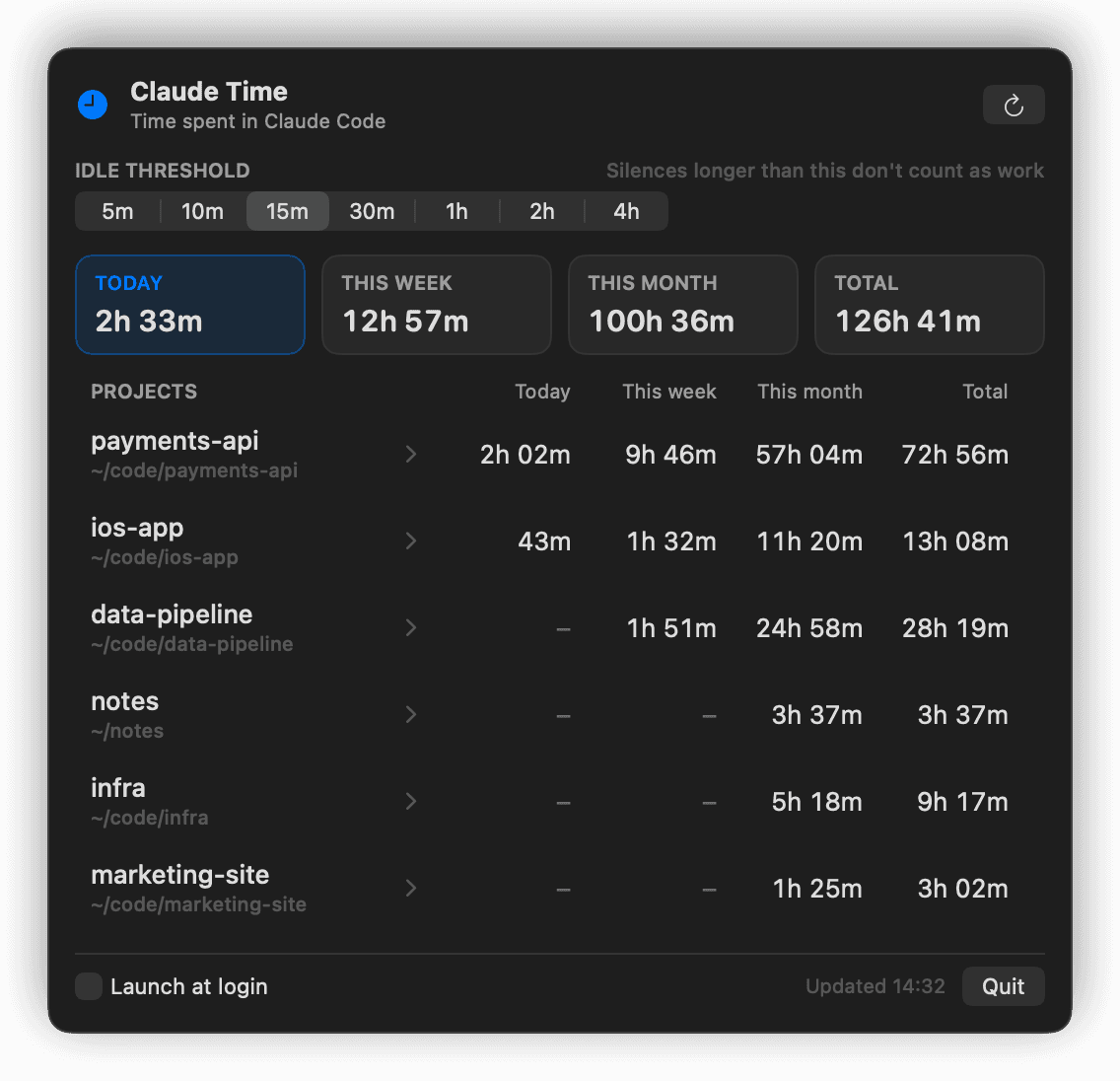Click the ios-app project name
This screenshot has width=1120, height=1081.
[137, 528]
